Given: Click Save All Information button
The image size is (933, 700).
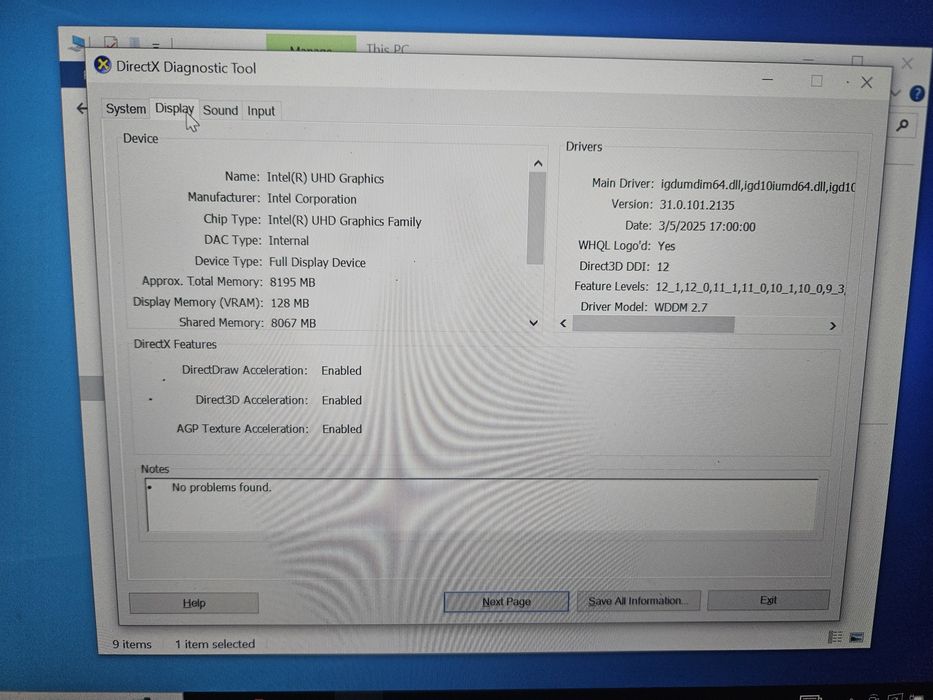Looking at the screenshot, I should pyautogui.click(x=638, y=601).
